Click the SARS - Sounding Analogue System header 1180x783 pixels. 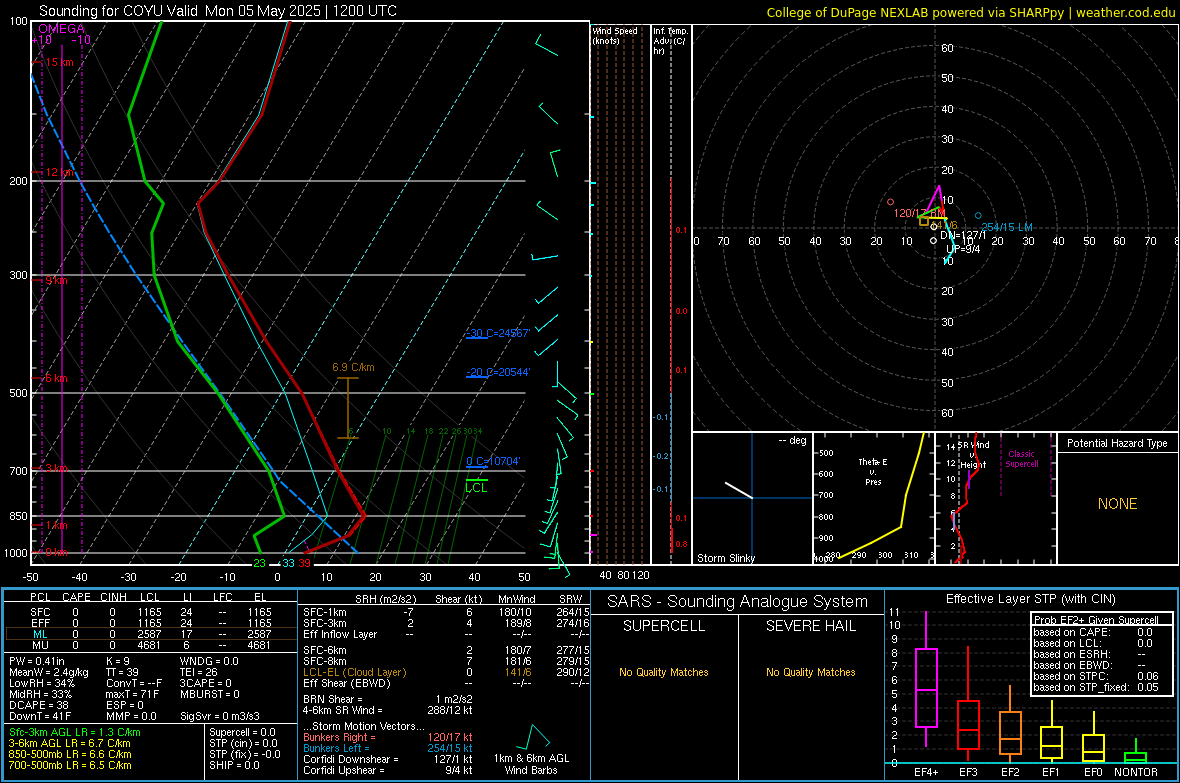click(x=738, y=602)
